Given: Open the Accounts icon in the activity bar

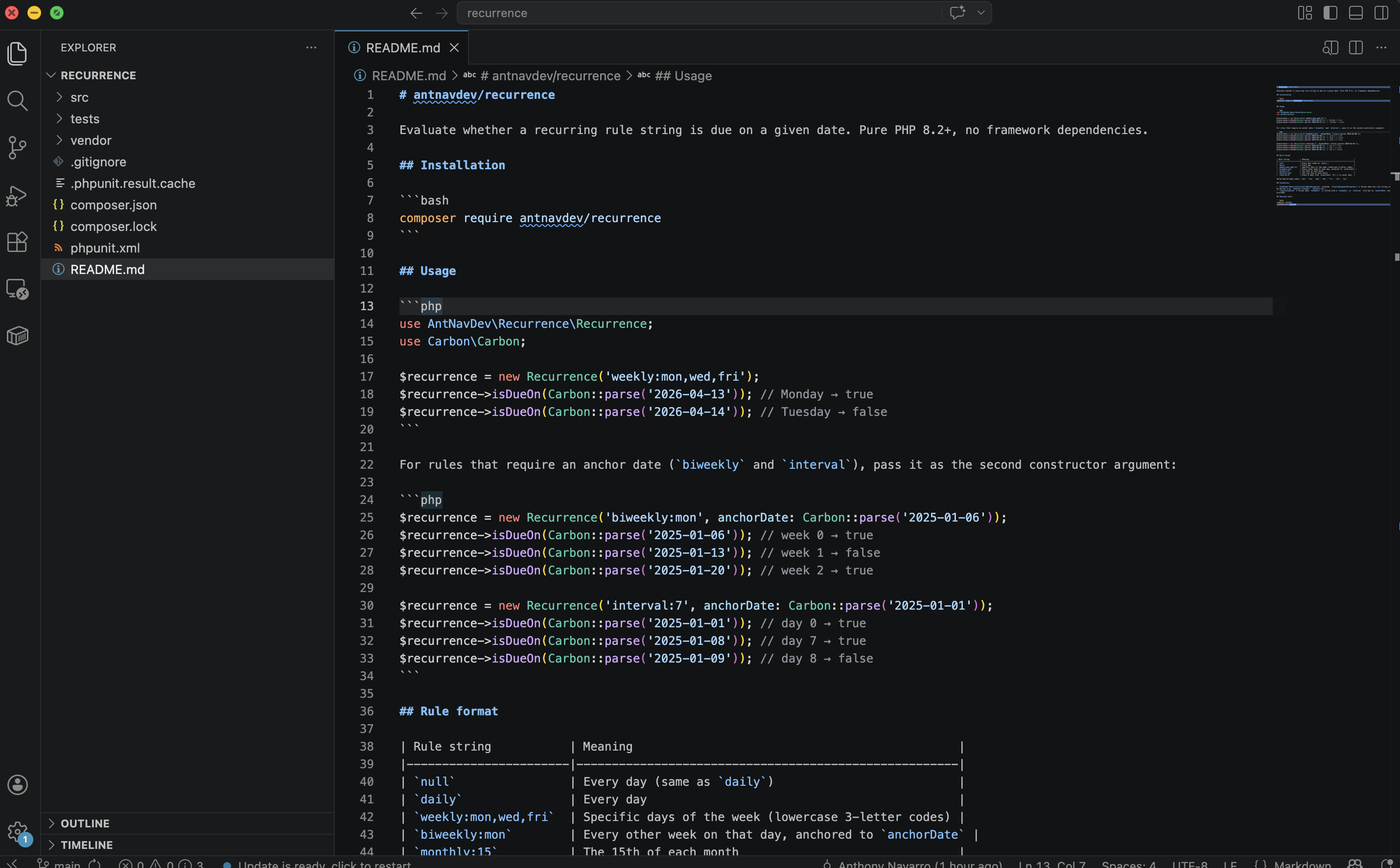Looking at the screenshot, I should tap(17, 785).
